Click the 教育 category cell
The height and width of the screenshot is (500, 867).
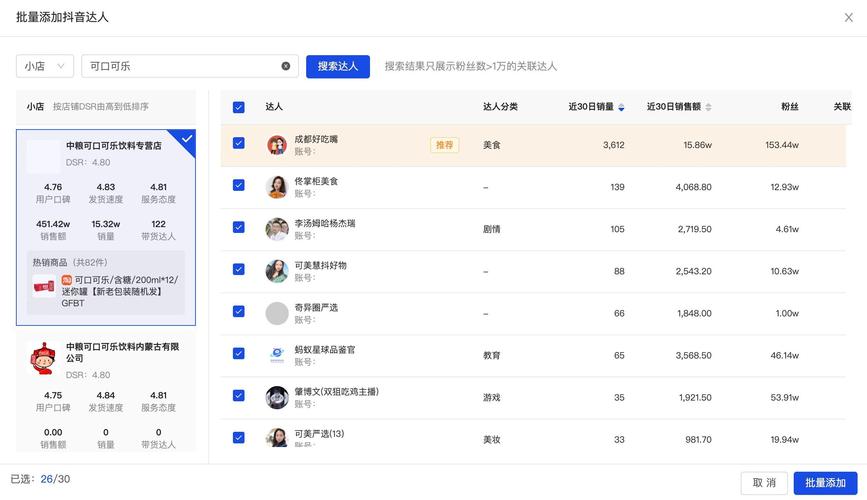pos(492,355)
